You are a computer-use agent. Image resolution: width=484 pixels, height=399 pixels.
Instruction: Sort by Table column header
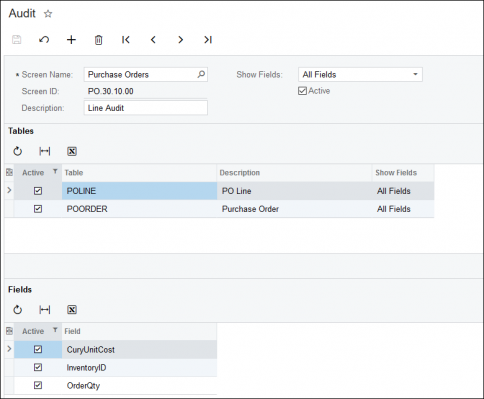pos(139,173)
